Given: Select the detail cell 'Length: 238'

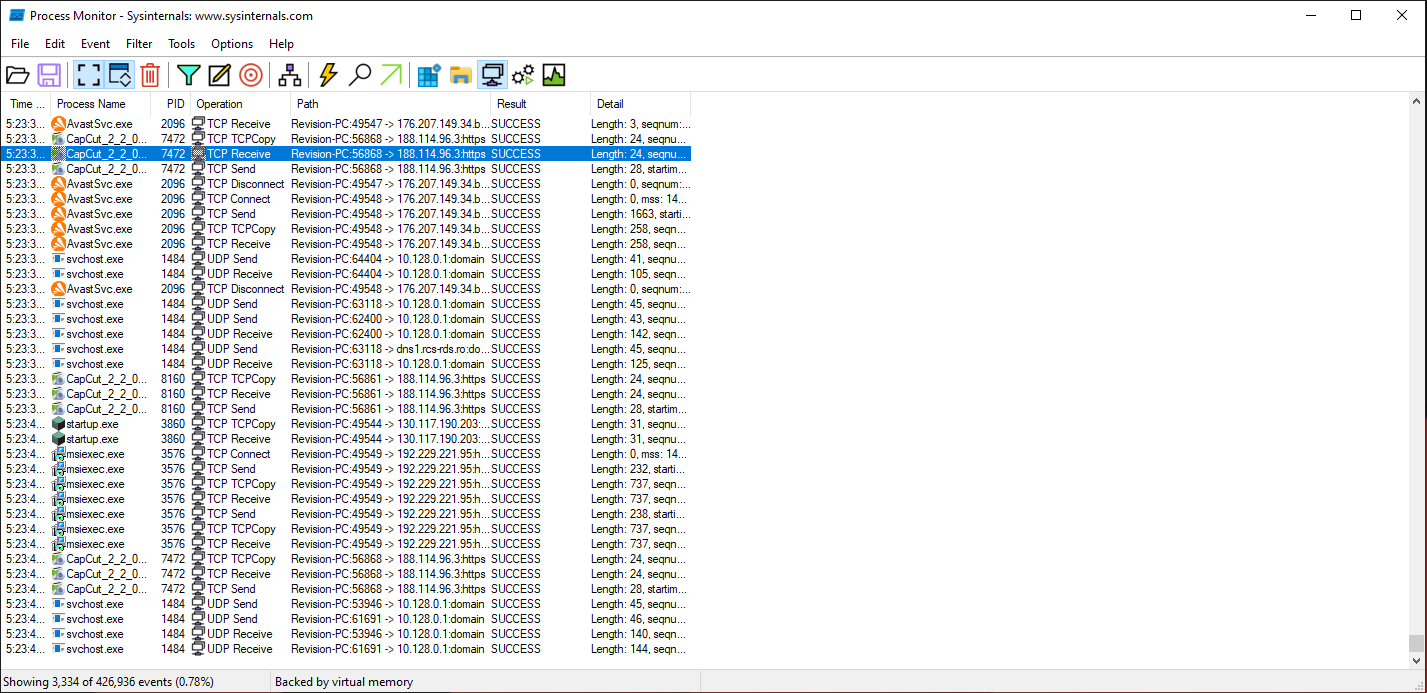Looking at the screenshot, I should [640, 514].
